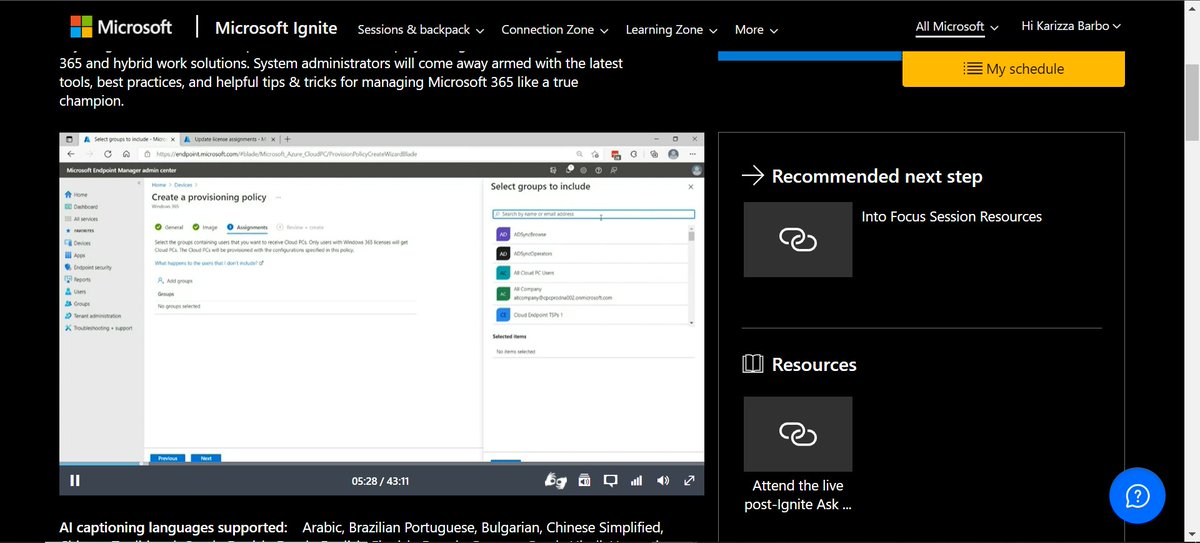
Task: Open the More navigation menu
Action: click(756, 29)
